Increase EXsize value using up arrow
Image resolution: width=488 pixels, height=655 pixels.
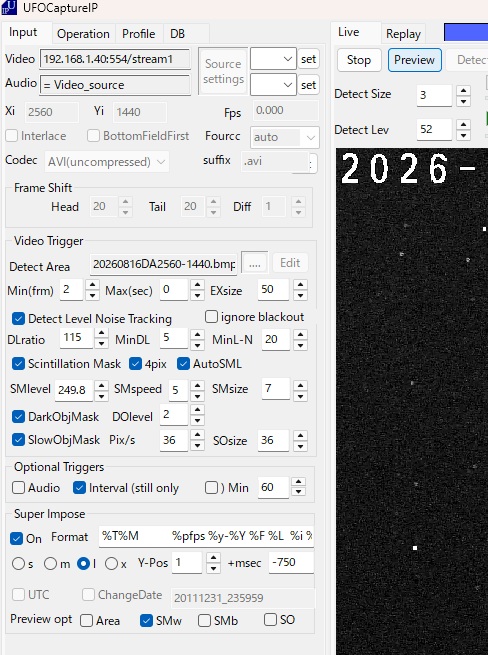tap(300, 285)
